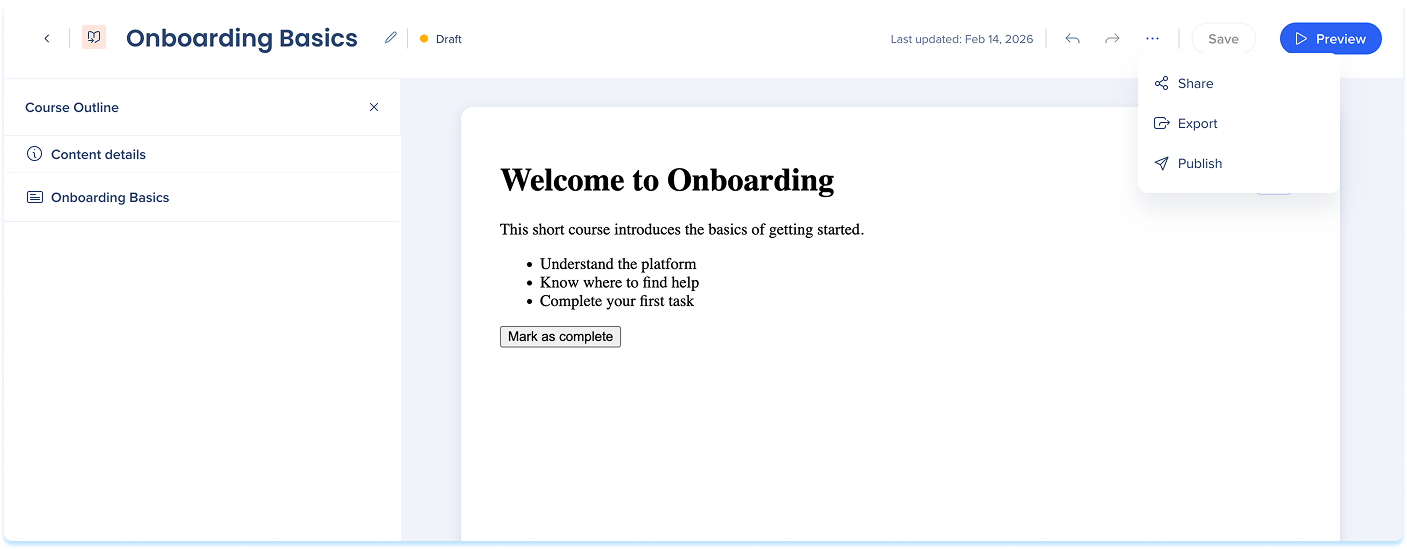Screen dimensions: 1407x549
Task: Toggle the three-dot more options menu
Action: tap(1152, 39)
